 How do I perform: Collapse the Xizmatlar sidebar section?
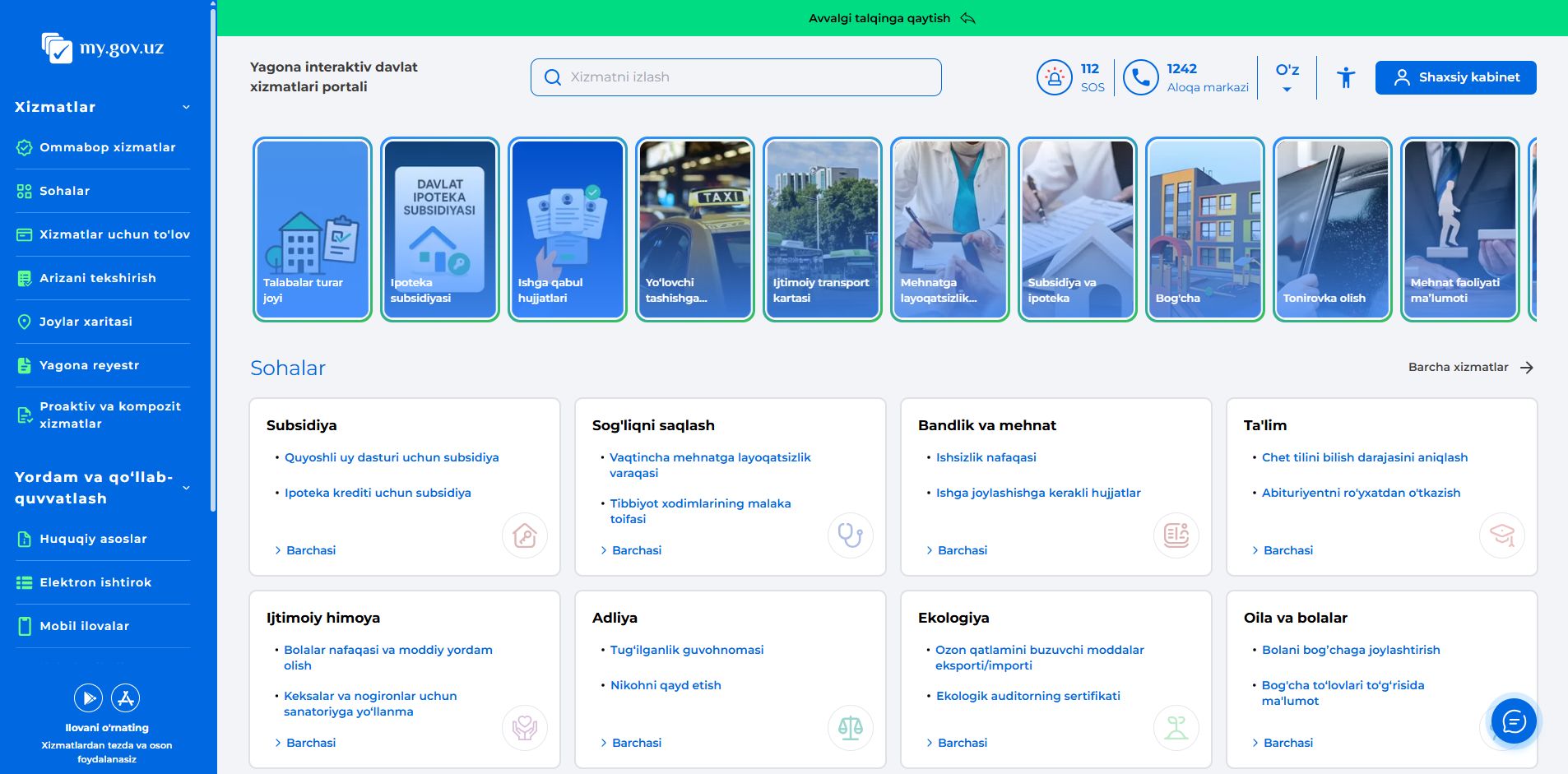(186, 107)
